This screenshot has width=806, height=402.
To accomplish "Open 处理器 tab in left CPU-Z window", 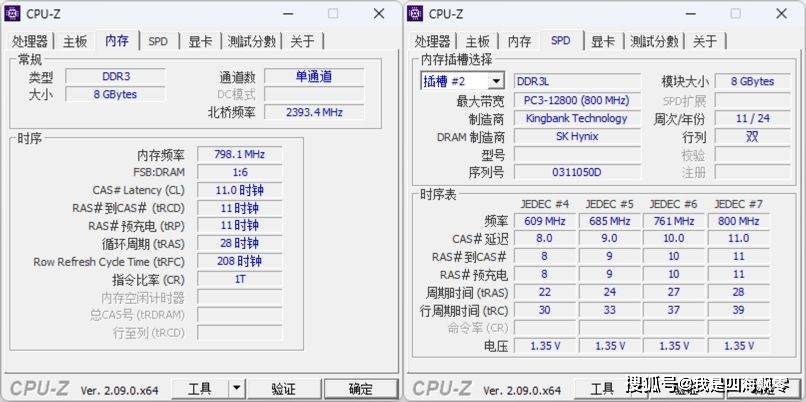I will 30,42.
